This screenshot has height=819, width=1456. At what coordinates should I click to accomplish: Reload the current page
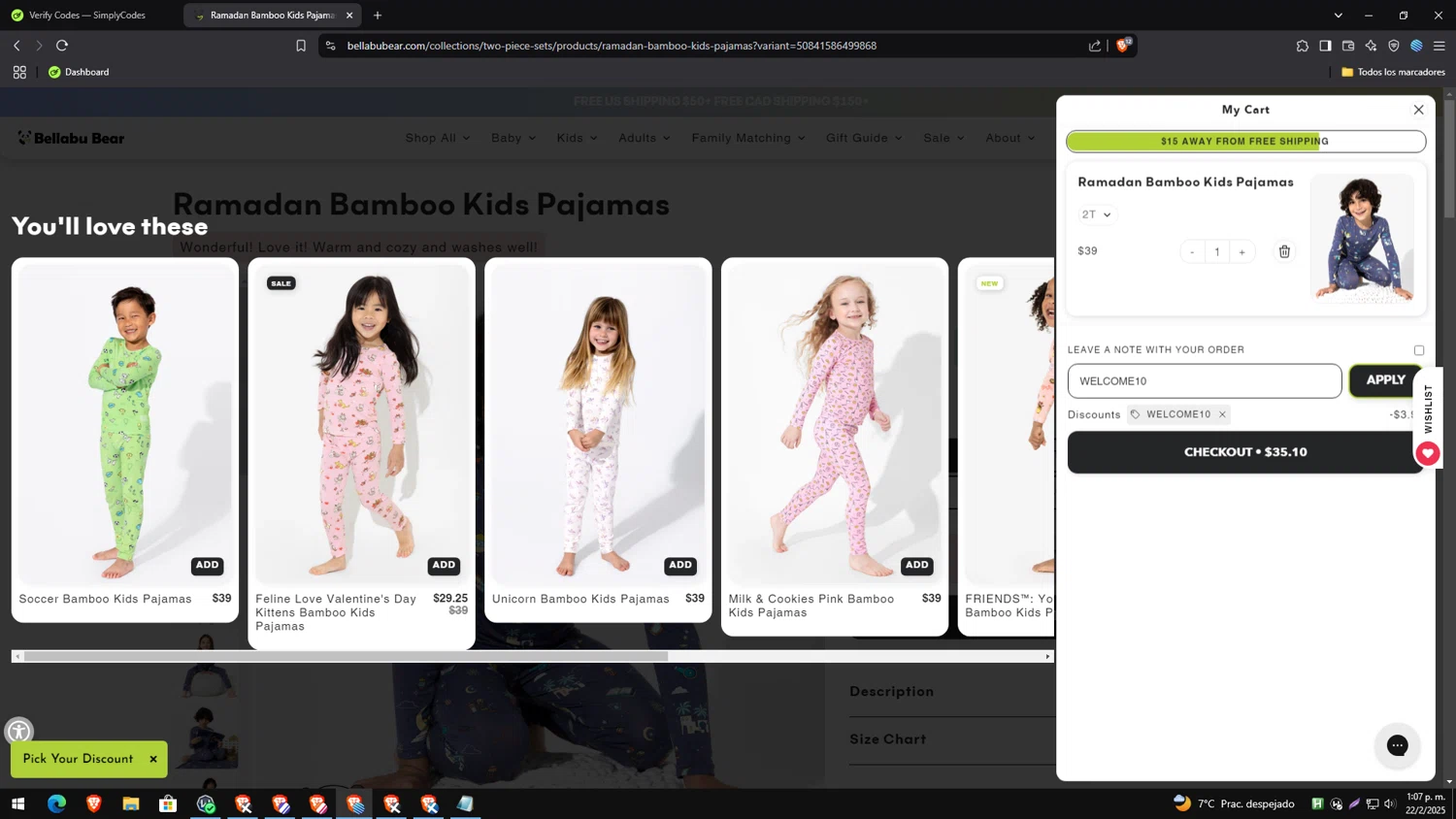[62, 46]
